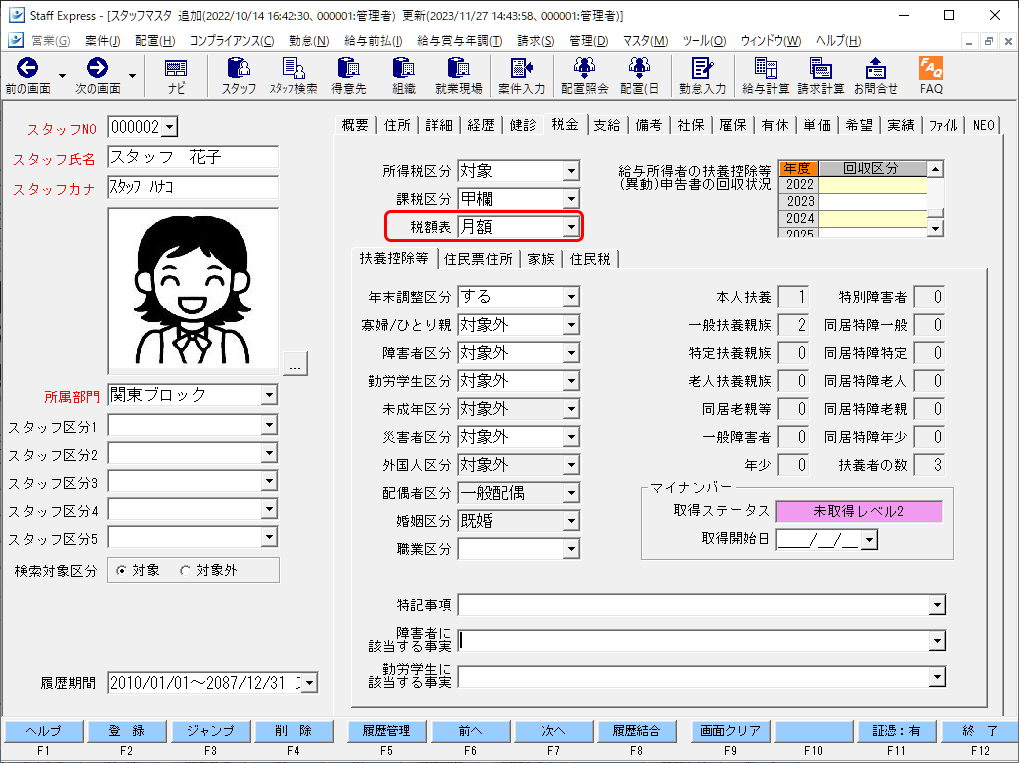Click the 終了 F12 button
The image size is (1019, 763).
[979, 731]
